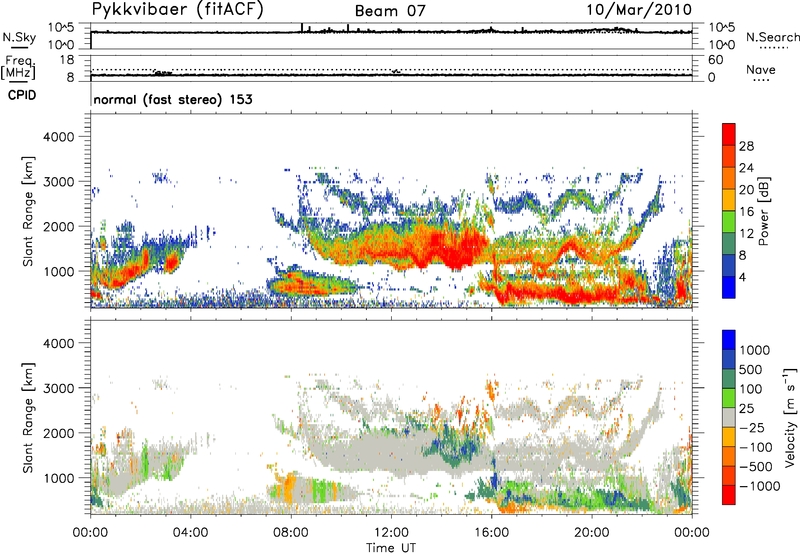Viewport: 800px width, 554px height.
Task: Click the "4000" tick of the power panel
Action: point(58,137)
